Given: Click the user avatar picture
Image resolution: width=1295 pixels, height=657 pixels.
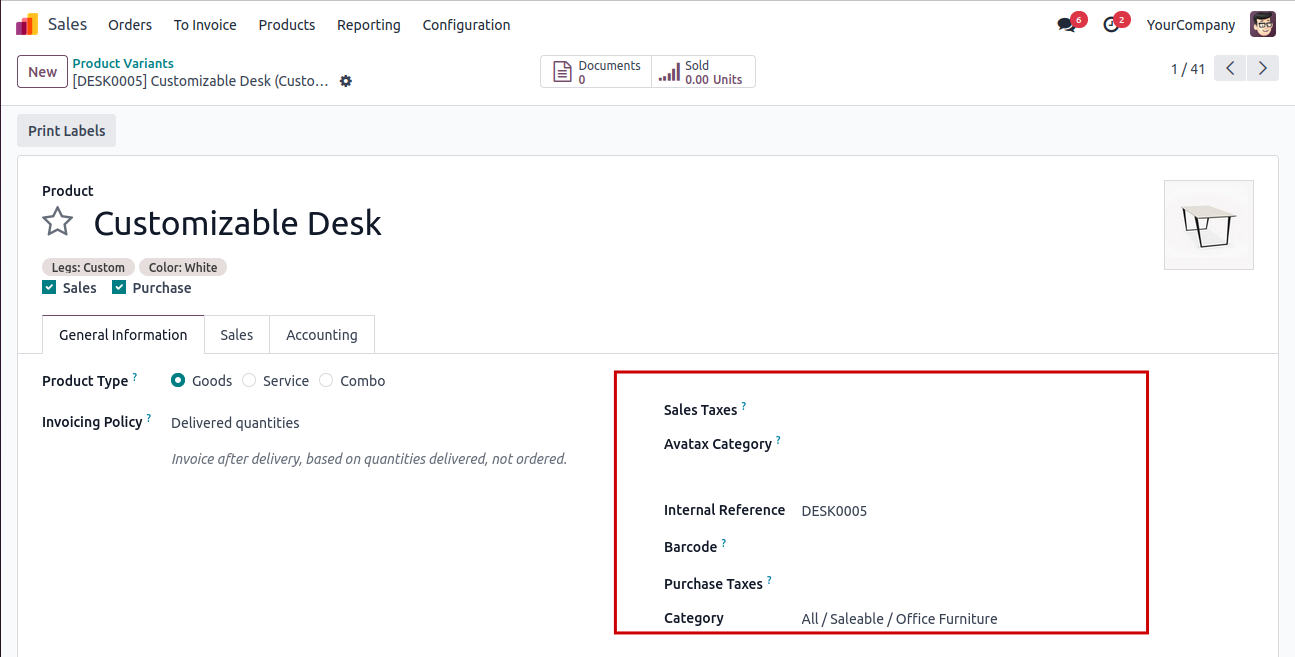Looking at the screenshot, I should (1263, 24).
